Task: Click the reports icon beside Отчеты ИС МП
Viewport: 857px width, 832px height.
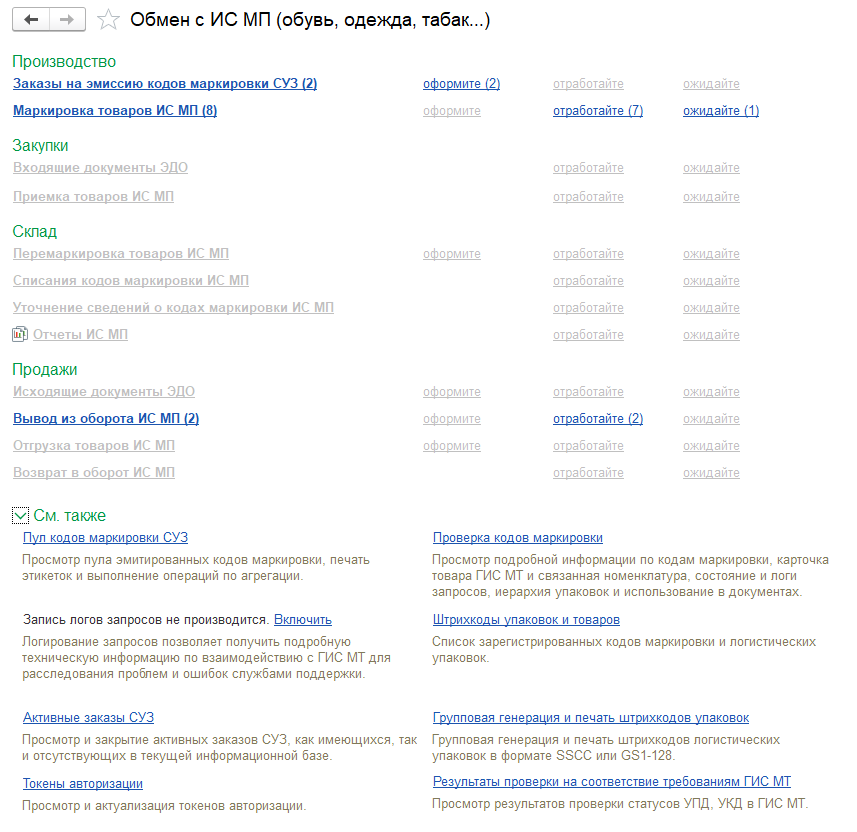Action: pos(20,334)
